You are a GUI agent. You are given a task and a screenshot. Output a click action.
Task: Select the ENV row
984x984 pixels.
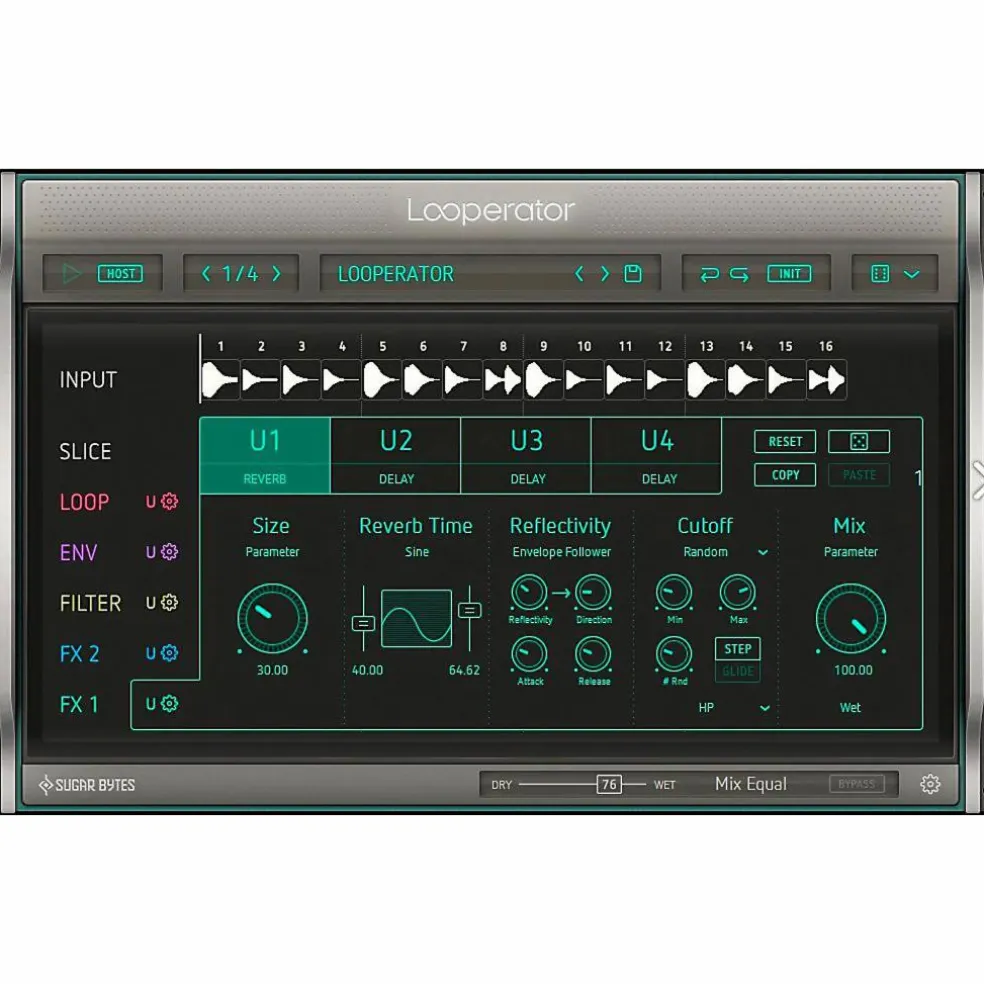(78, 553)
